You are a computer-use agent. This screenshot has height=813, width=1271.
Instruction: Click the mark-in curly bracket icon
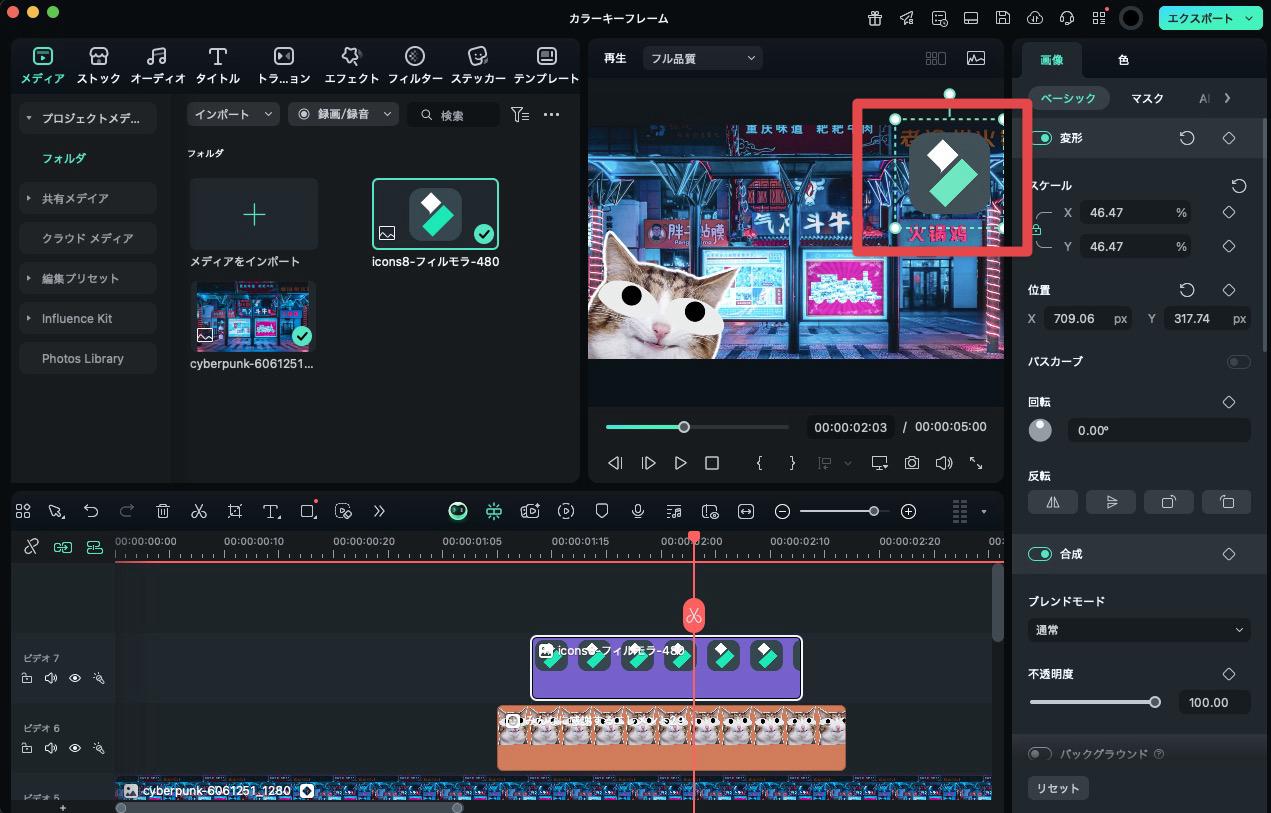pyautogui.click(x=760, y=463)
